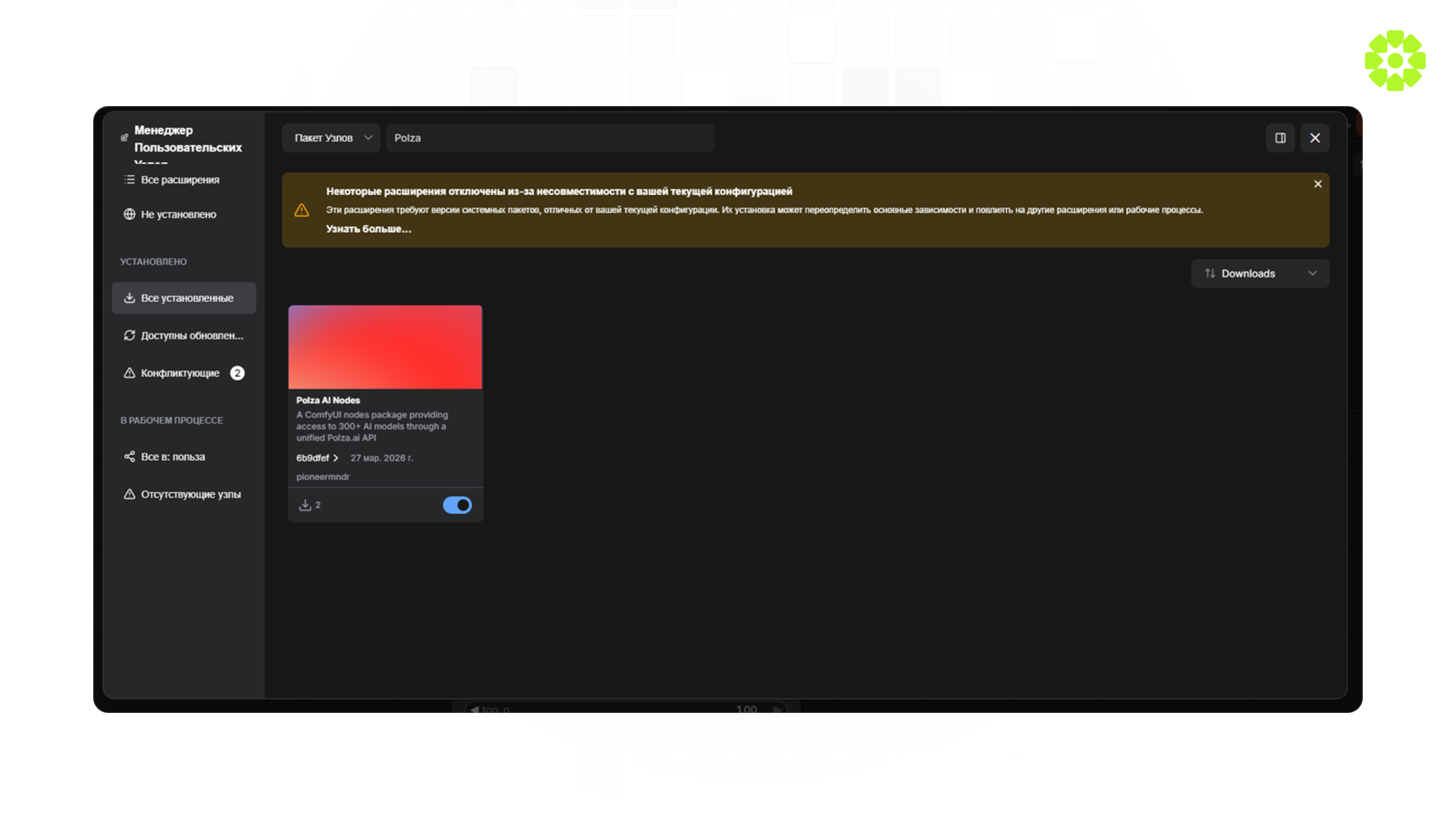Click the node manager header icon
Screen dimensions: 1456x819
tap(124, 138)
